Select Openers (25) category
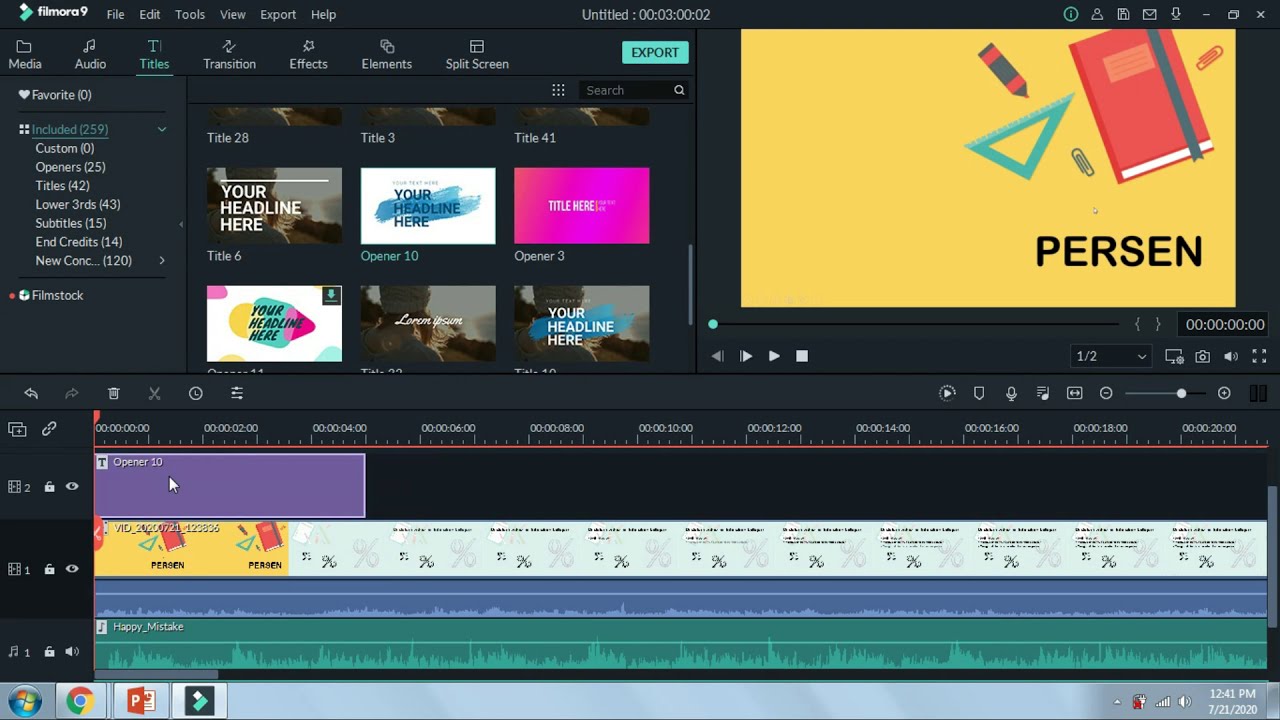This screenshot has width=1280, height=720. coord(70,167)
